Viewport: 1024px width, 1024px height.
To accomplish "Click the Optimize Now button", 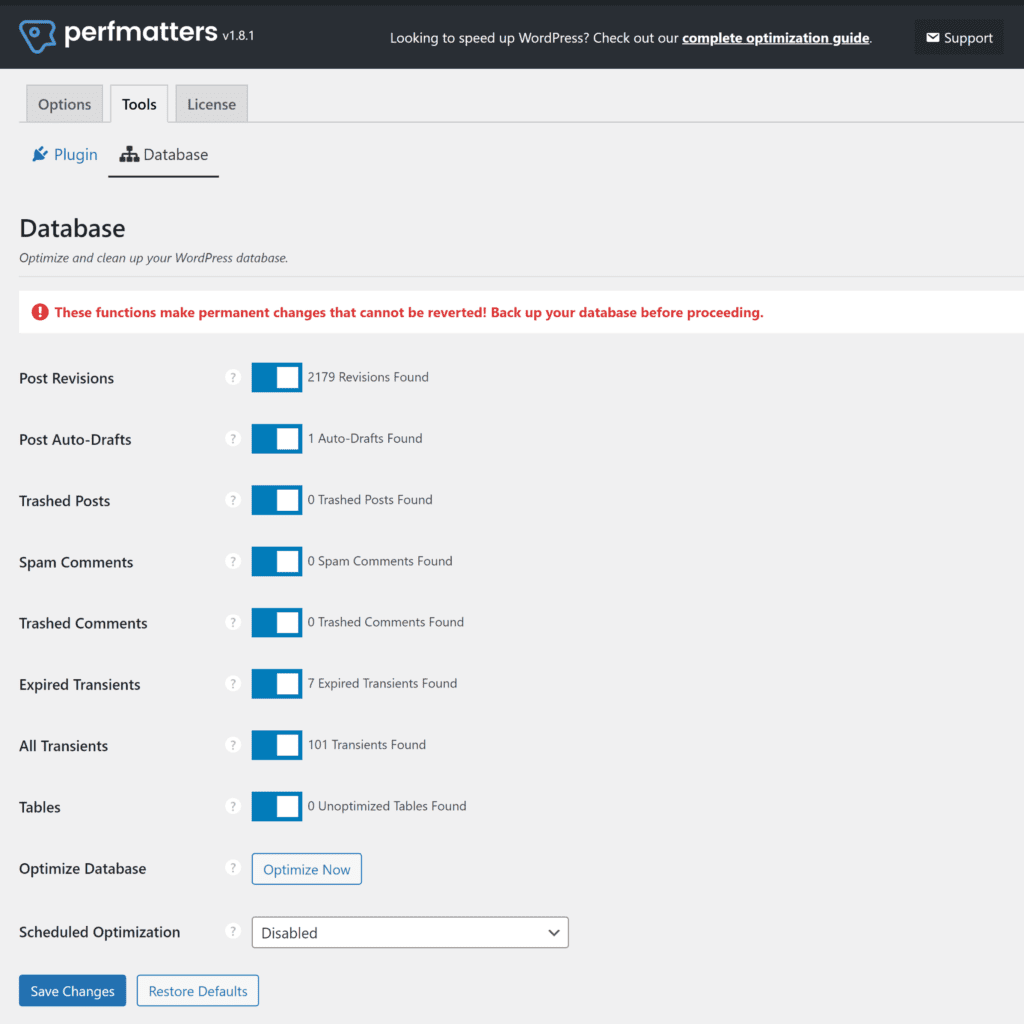I will point(307,869).
